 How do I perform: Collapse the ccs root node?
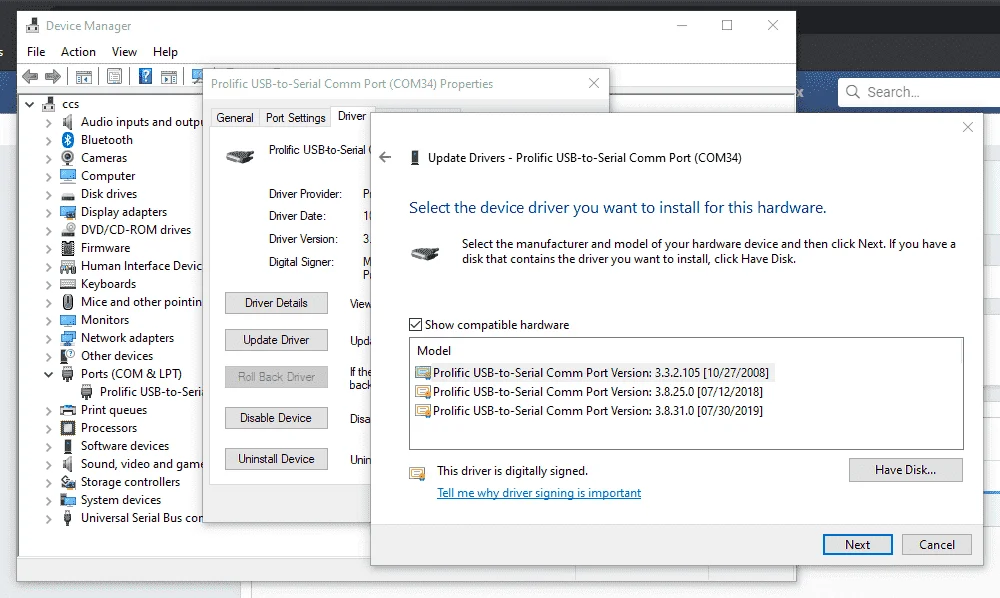[x=29, y=104]
